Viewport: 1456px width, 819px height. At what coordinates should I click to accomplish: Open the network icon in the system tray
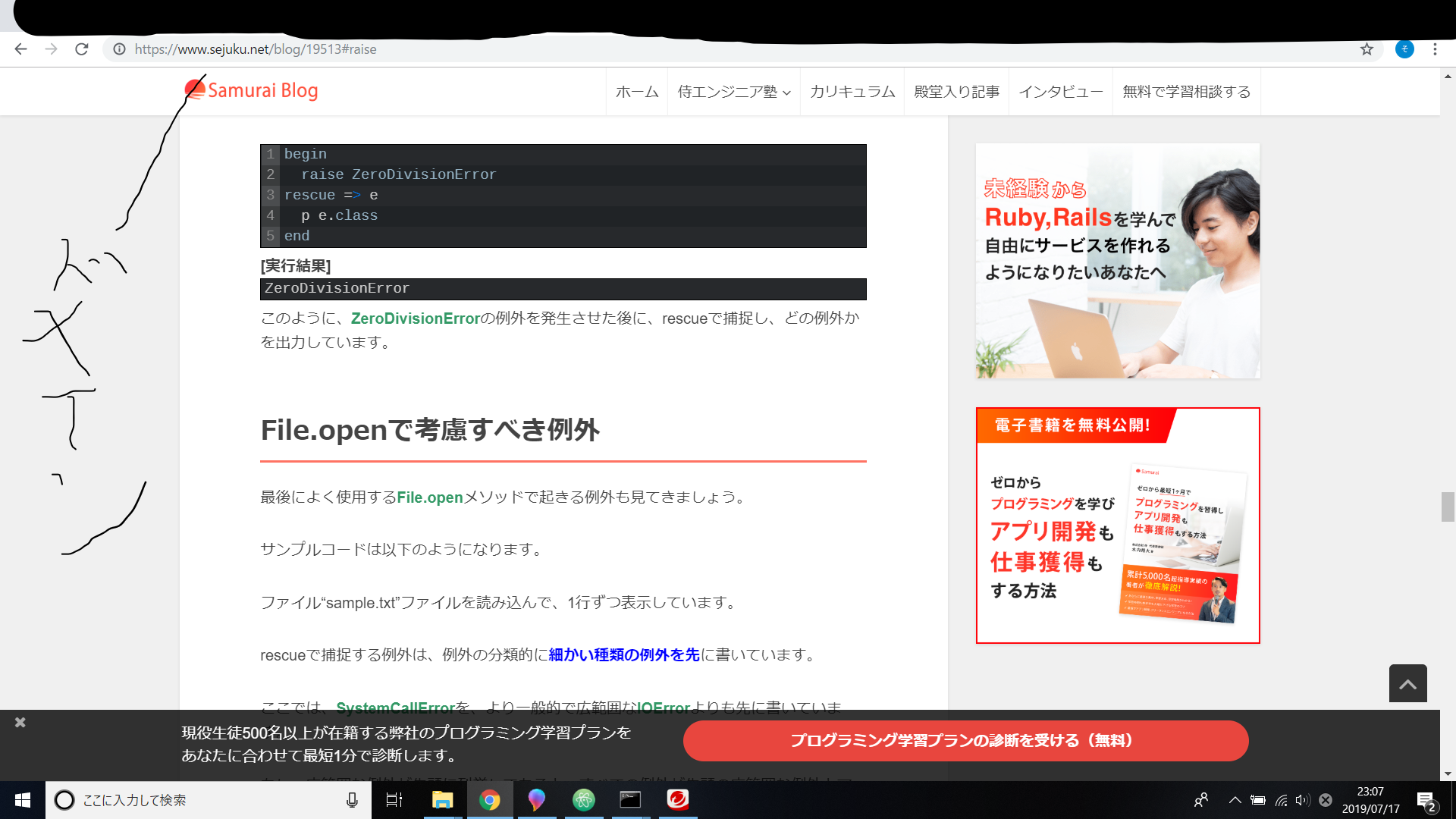point(1281,800)
